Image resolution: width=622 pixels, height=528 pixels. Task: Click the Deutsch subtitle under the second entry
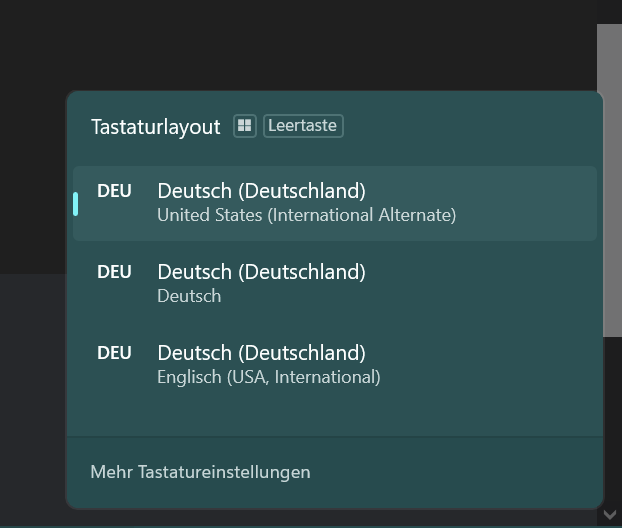(x=189, y=296)
